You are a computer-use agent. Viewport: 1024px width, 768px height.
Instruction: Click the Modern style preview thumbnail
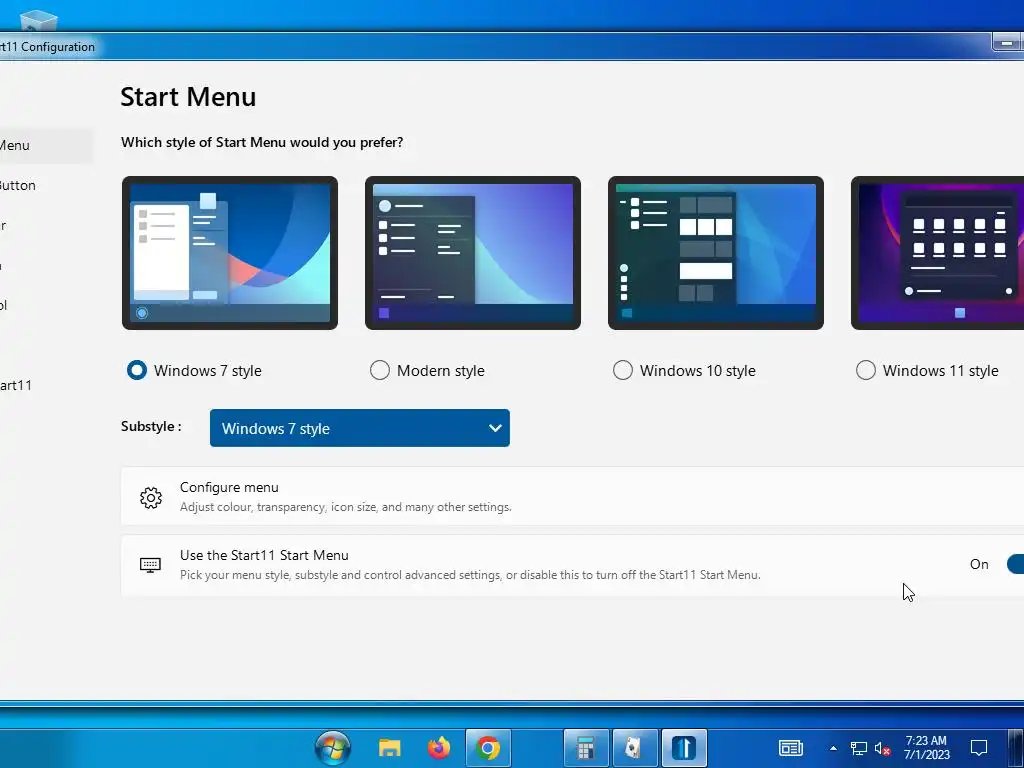point(473,253)
